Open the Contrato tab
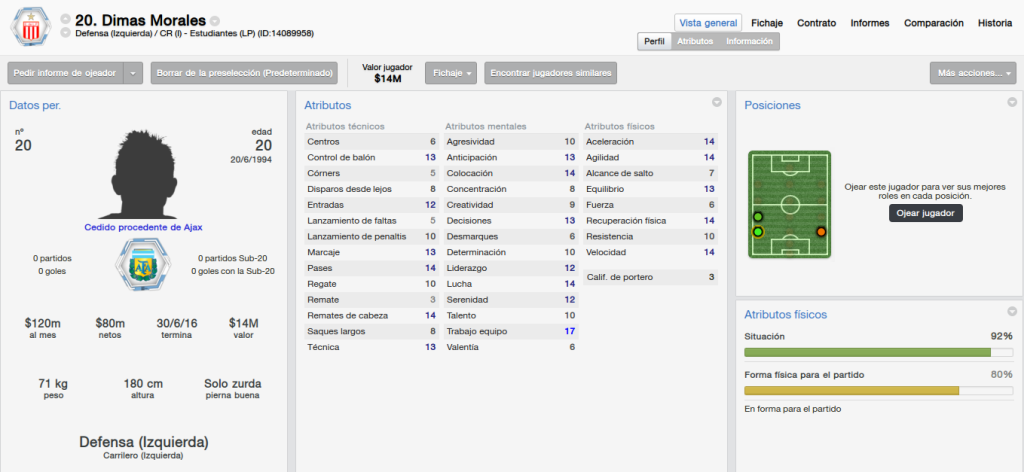Screen dimensions: 1024x472 click(816, 23)
